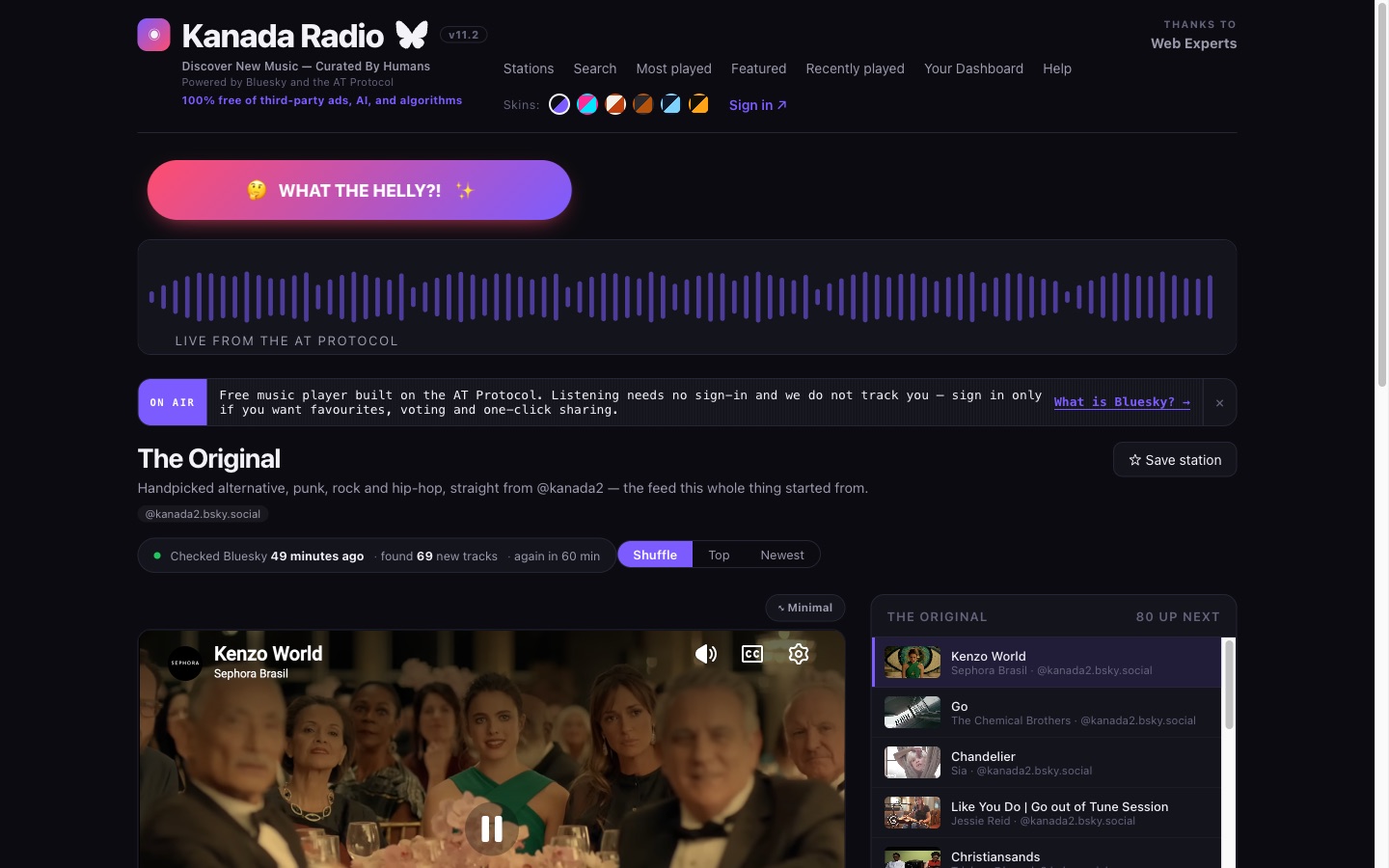Play Like You Do by Jessie Reid

(x=1047, y=813)
